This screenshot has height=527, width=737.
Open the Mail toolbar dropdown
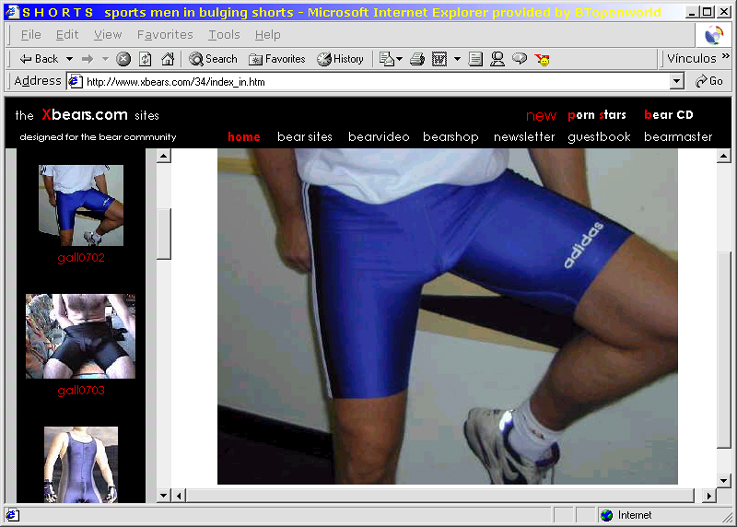point(400,59)
